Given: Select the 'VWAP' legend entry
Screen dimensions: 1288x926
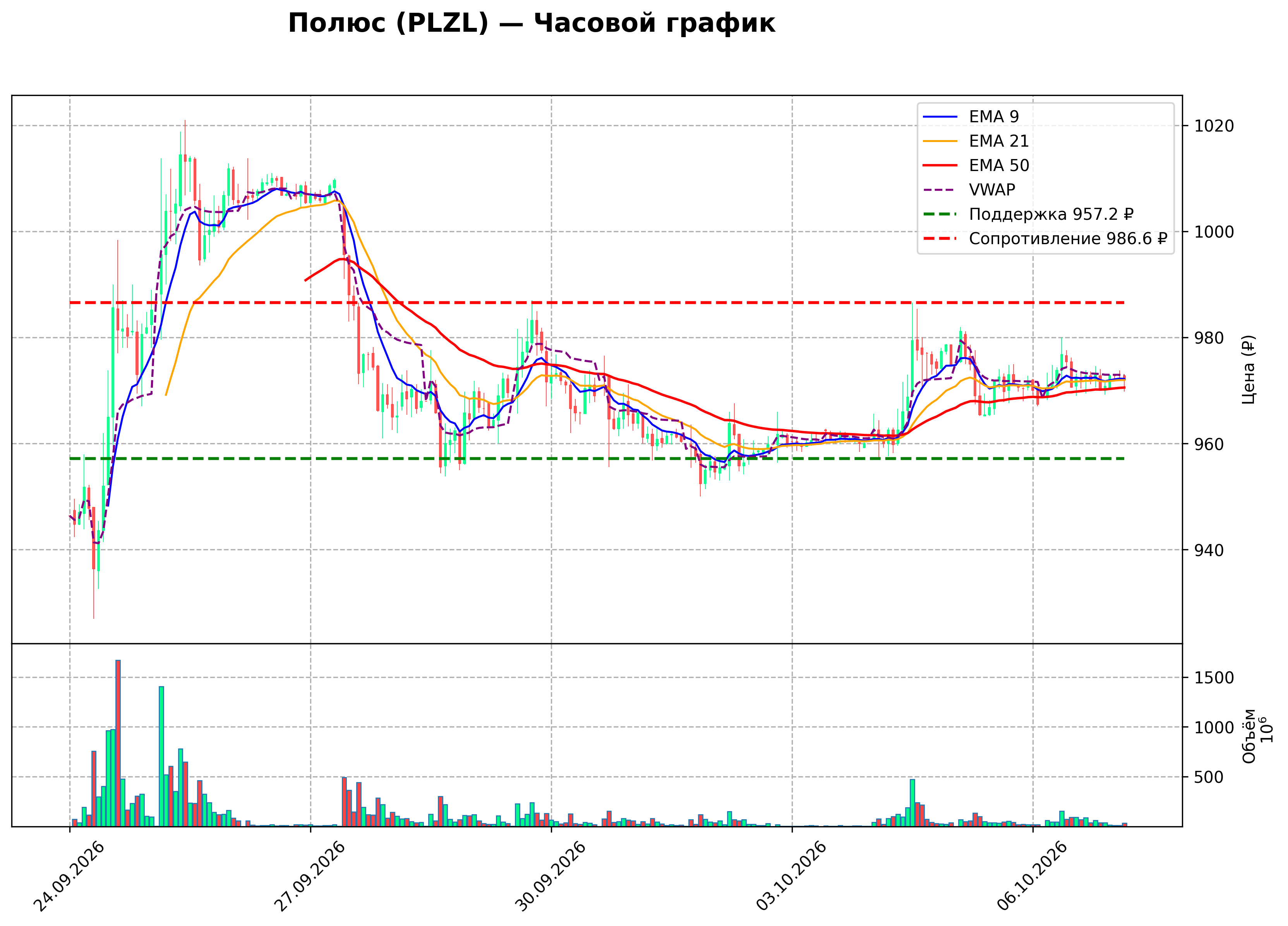Looking at the screenshot, I should [969, 190].
